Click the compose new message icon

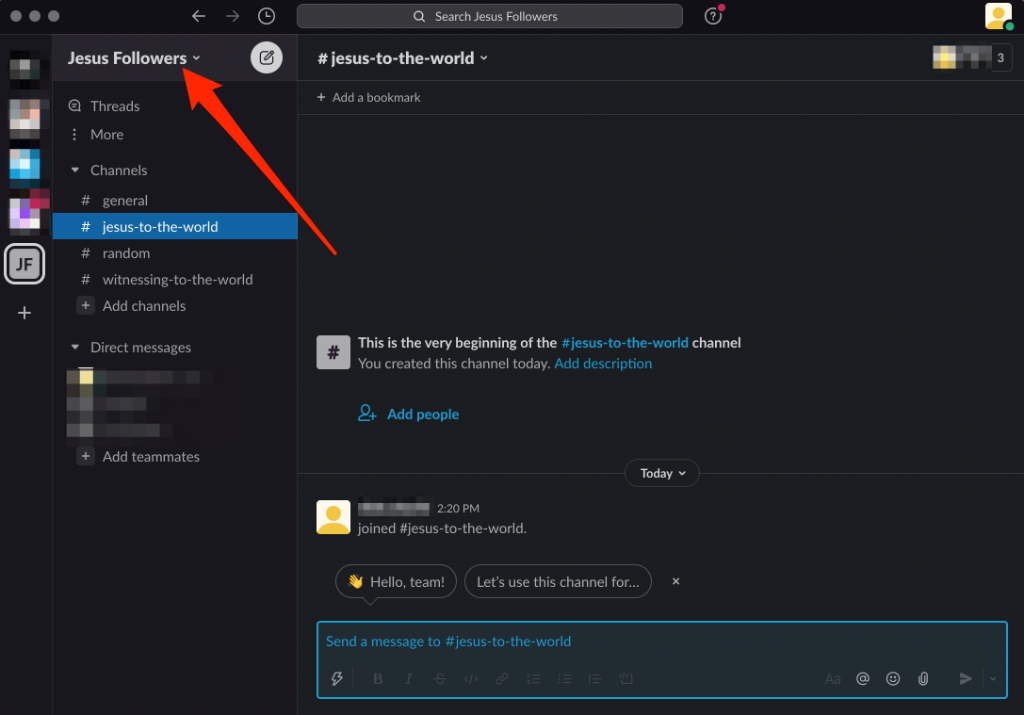[266, 57]
